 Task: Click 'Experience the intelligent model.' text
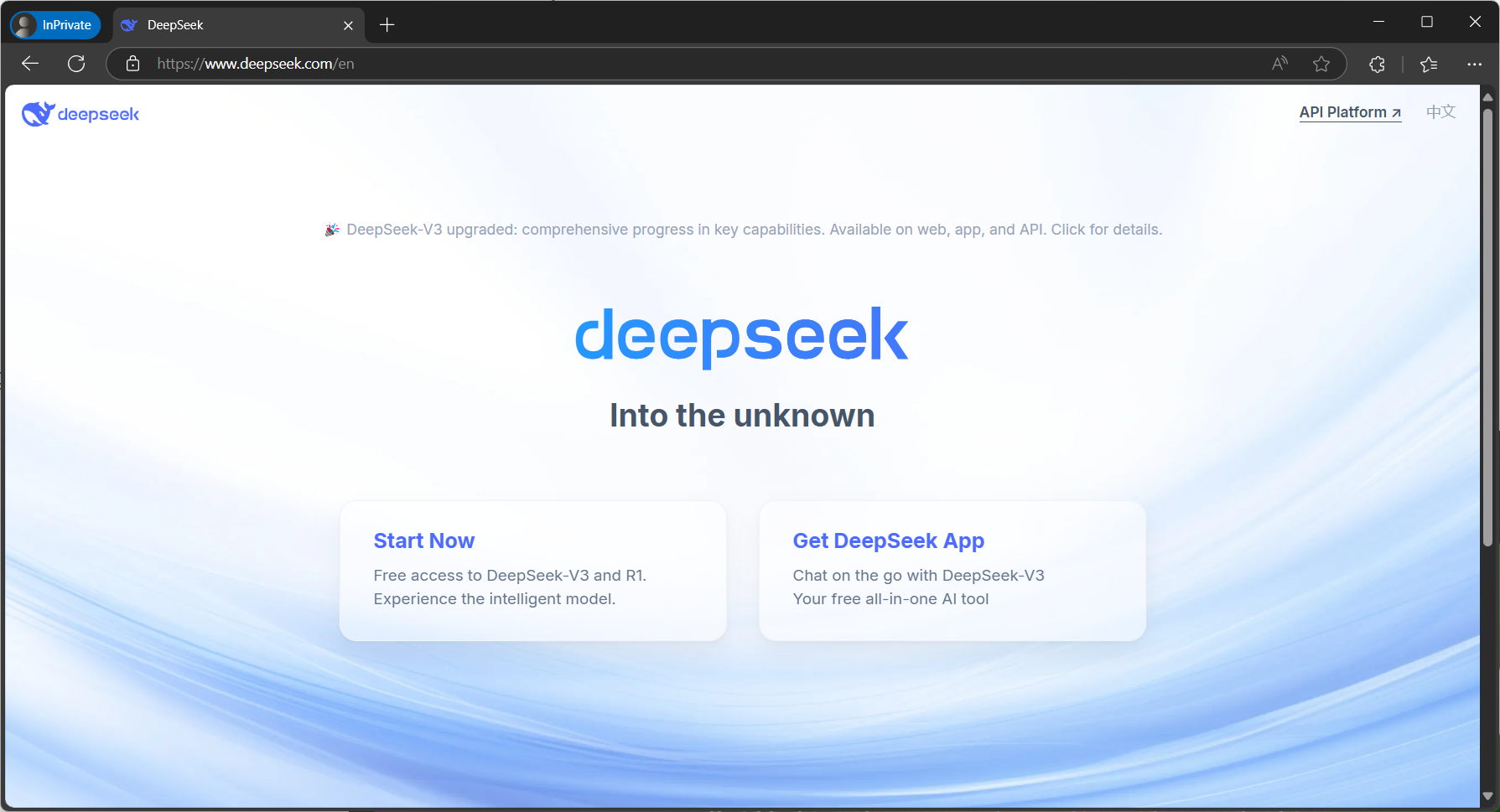[495, 599]
